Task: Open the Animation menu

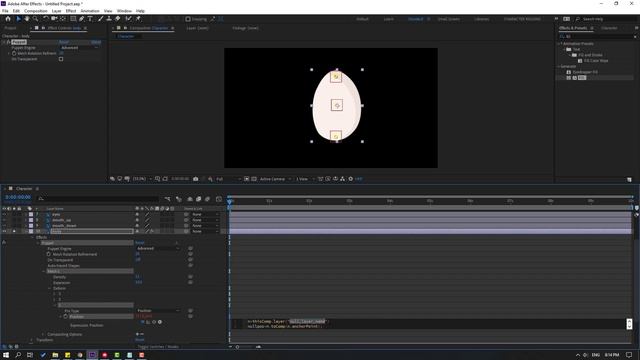Action: click(90, 11)
